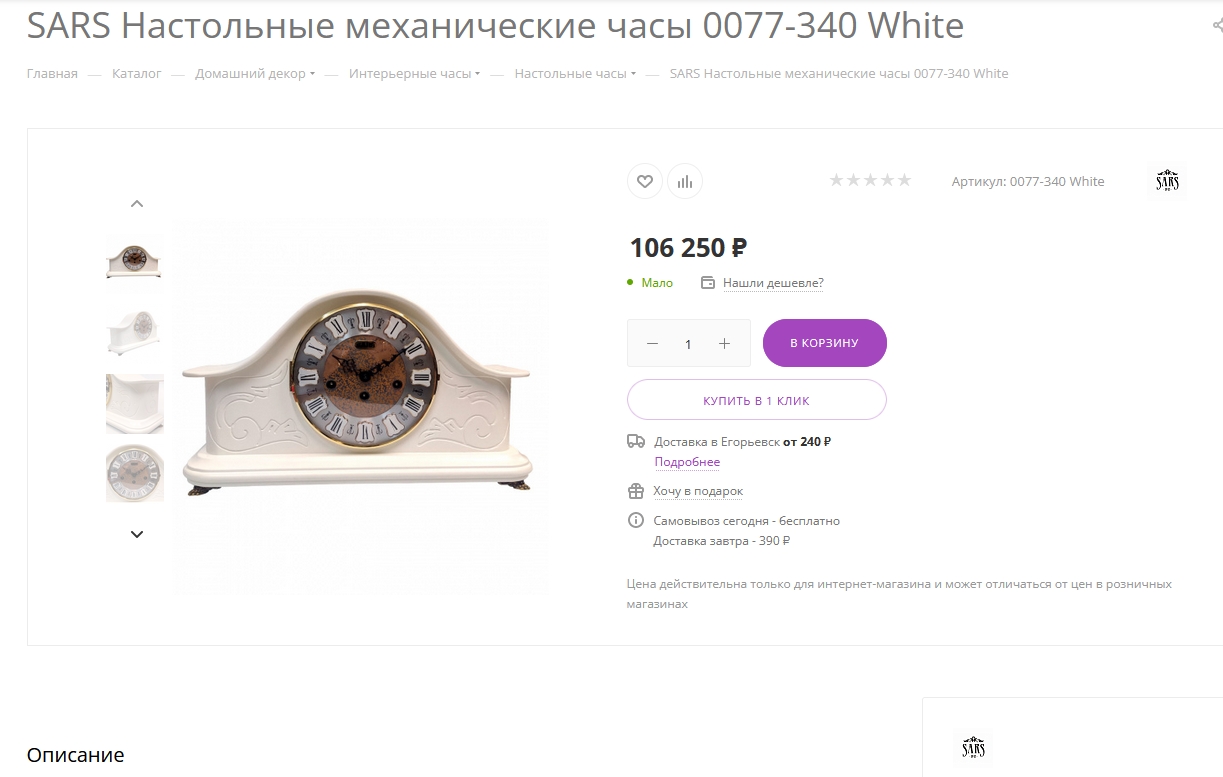Viewport: 1223px width, 777px height.
Task: Click the quantity input field
Action: tap(688, 344)
